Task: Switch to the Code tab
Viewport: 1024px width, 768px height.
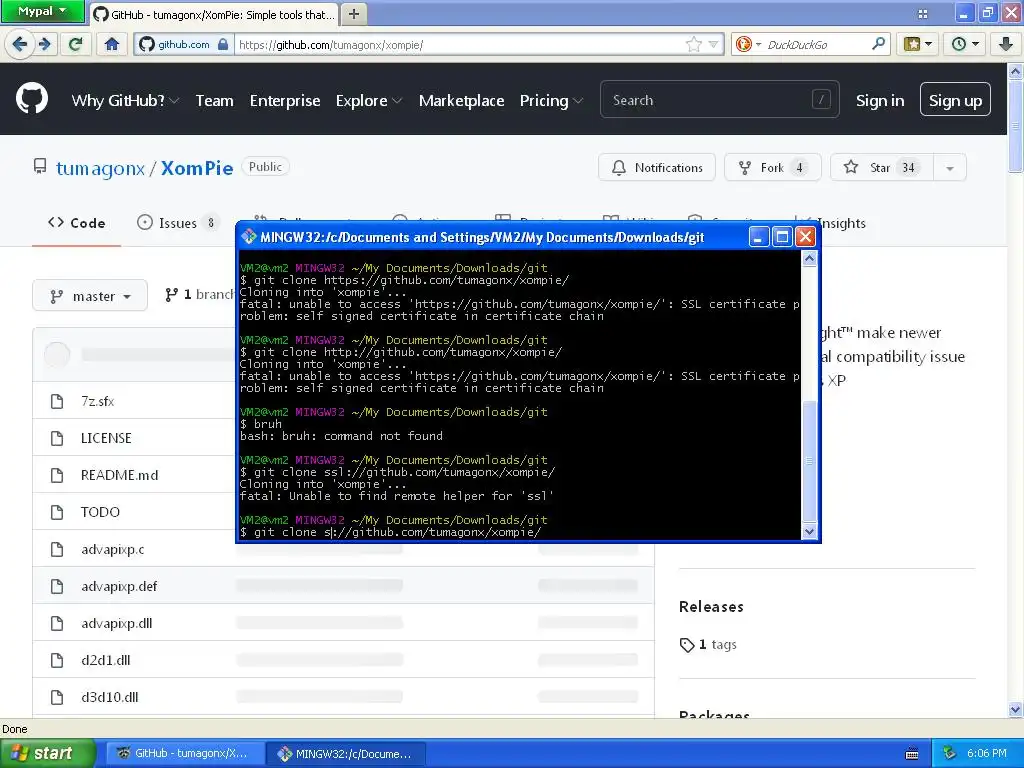Action: tap(76, 223)
